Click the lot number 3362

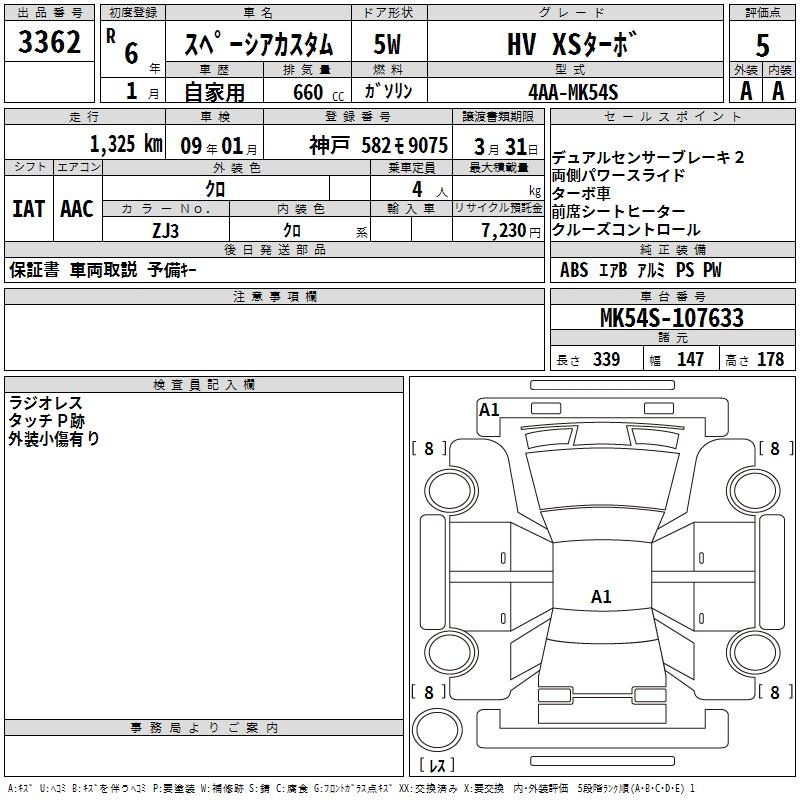point(49,42)
